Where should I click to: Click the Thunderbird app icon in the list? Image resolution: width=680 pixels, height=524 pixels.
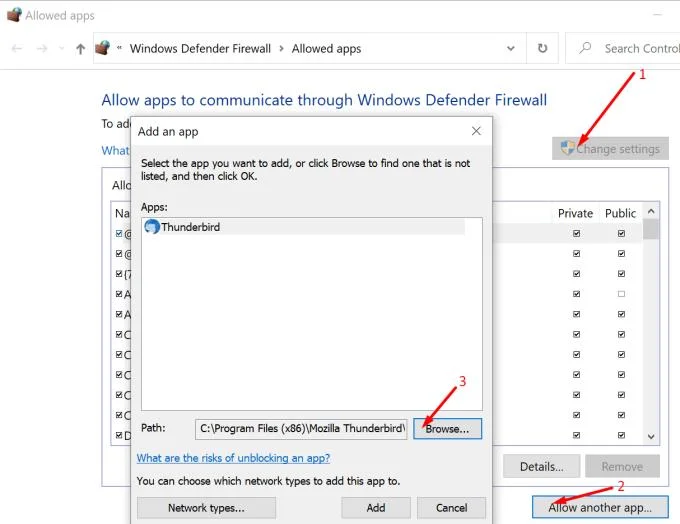click(152, 226)
